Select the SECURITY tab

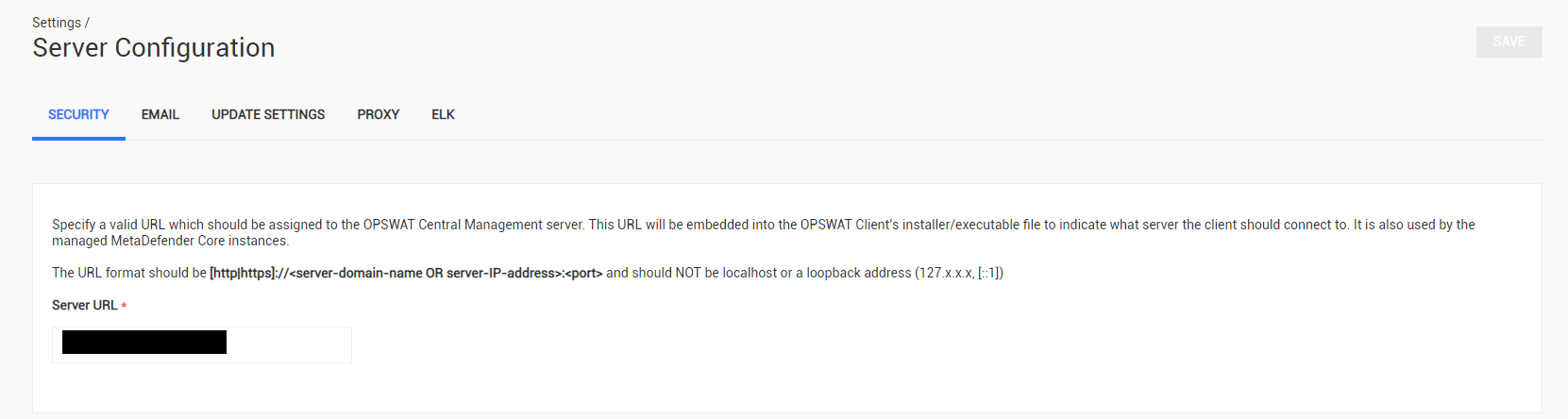pos(78,114)
